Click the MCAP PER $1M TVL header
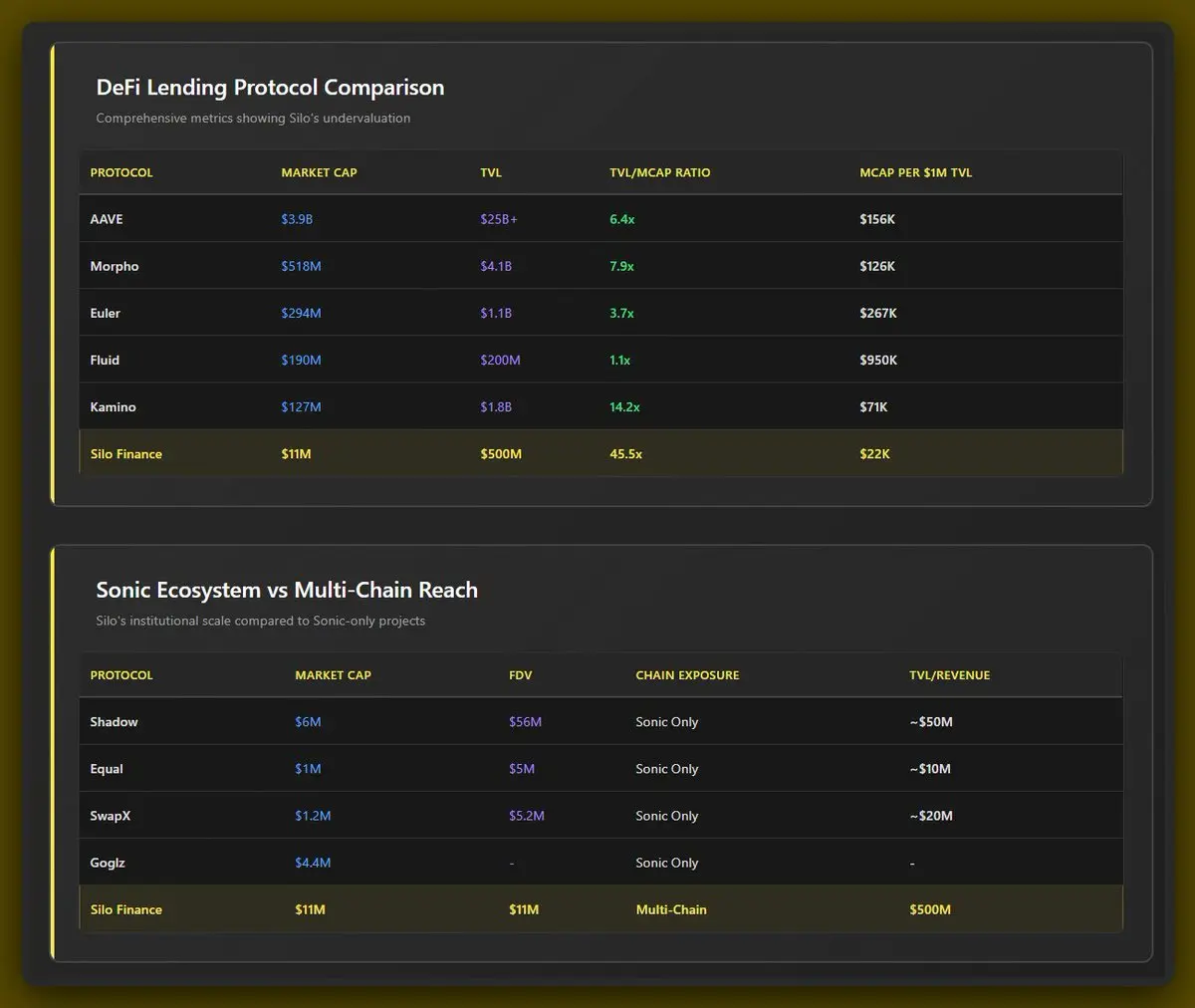Image resolution: width=1195 pixels, height=1008 pixels. [x=916, y=172]
